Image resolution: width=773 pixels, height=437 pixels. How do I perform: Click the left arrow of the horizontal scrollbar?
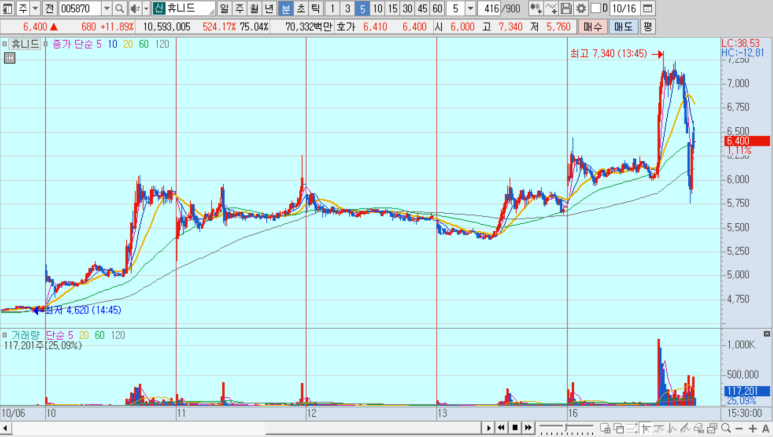(5, 428)
